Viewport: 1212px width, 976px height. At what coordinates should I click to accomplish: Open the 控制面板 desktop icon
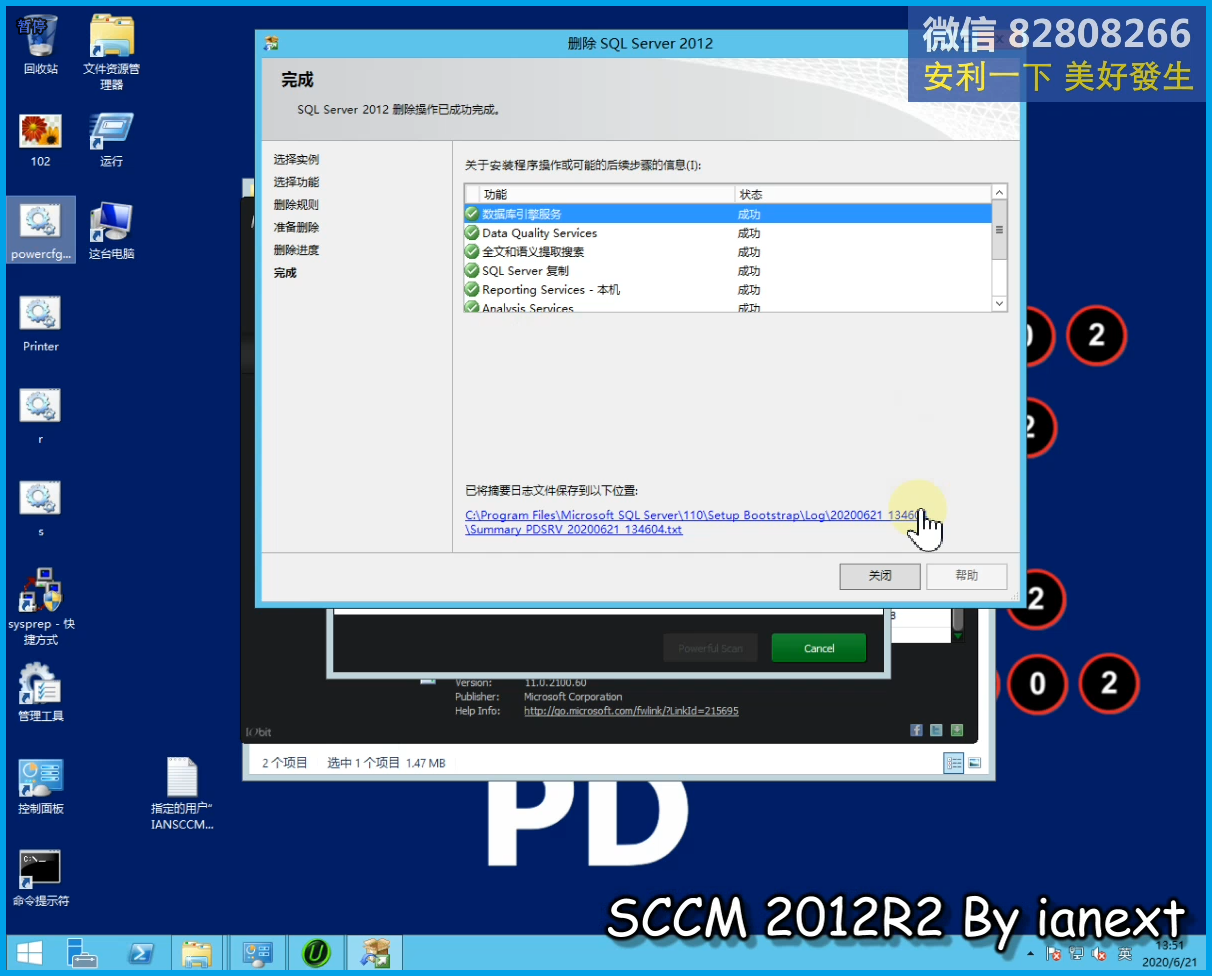click(40, 786)
